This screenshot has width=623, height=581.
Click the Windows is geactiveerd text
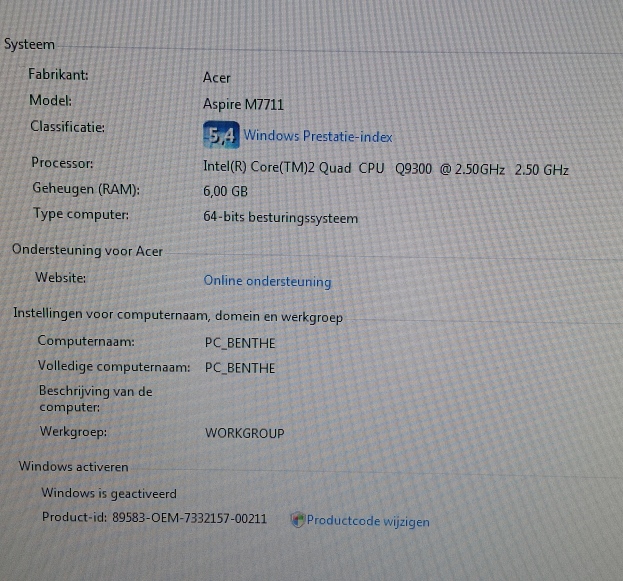point(109,494)
